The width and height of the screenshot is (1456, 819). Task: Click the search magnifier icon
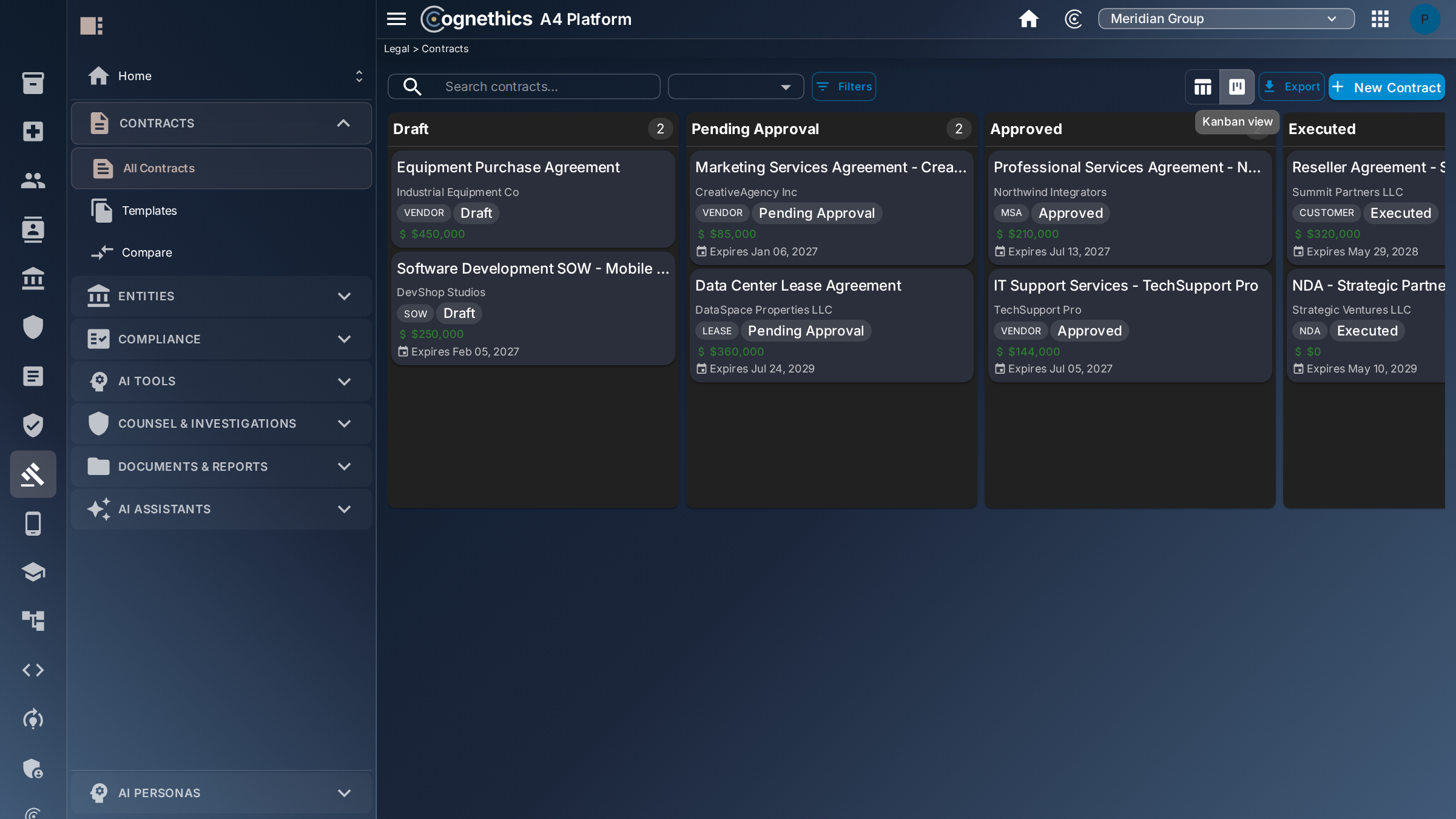pyautogui.click(x=412, y=87)
